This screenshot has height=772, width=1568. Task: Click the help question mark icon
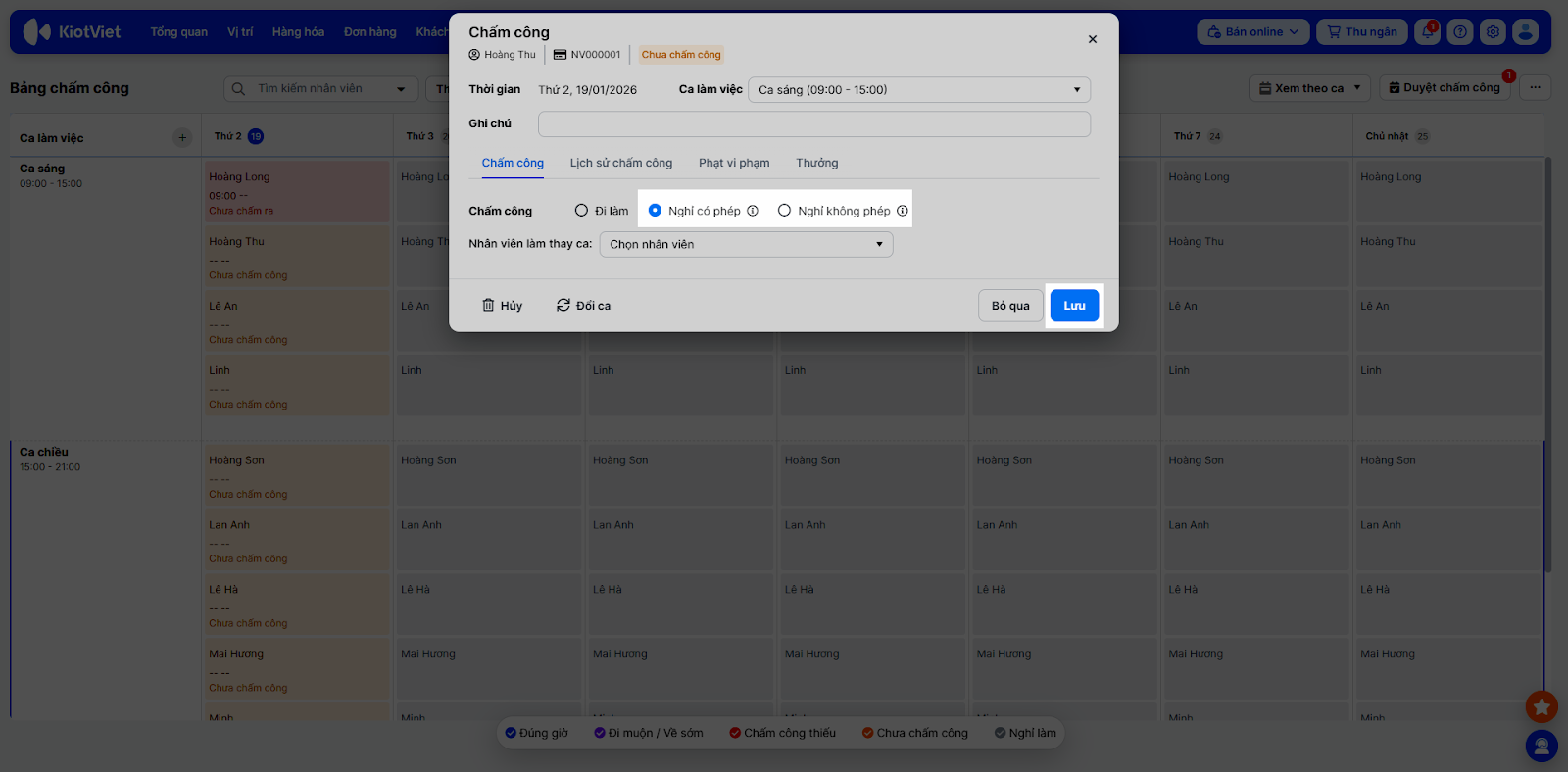point(1460,32)
